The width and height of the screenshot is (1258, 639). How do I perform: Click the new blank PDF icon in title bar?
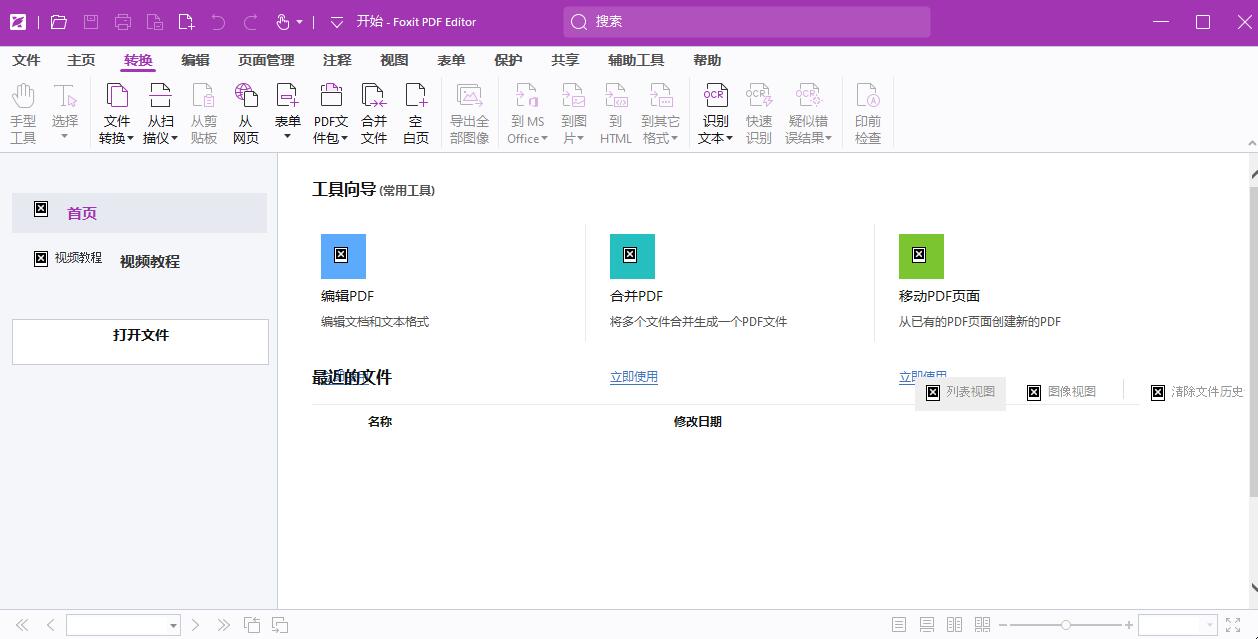click(x=186, y=22)
